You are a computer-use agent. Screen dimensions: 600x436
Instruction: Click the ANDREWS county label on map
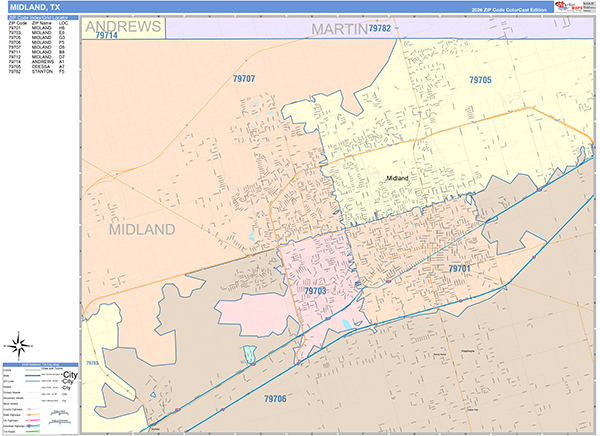[123, 26]
